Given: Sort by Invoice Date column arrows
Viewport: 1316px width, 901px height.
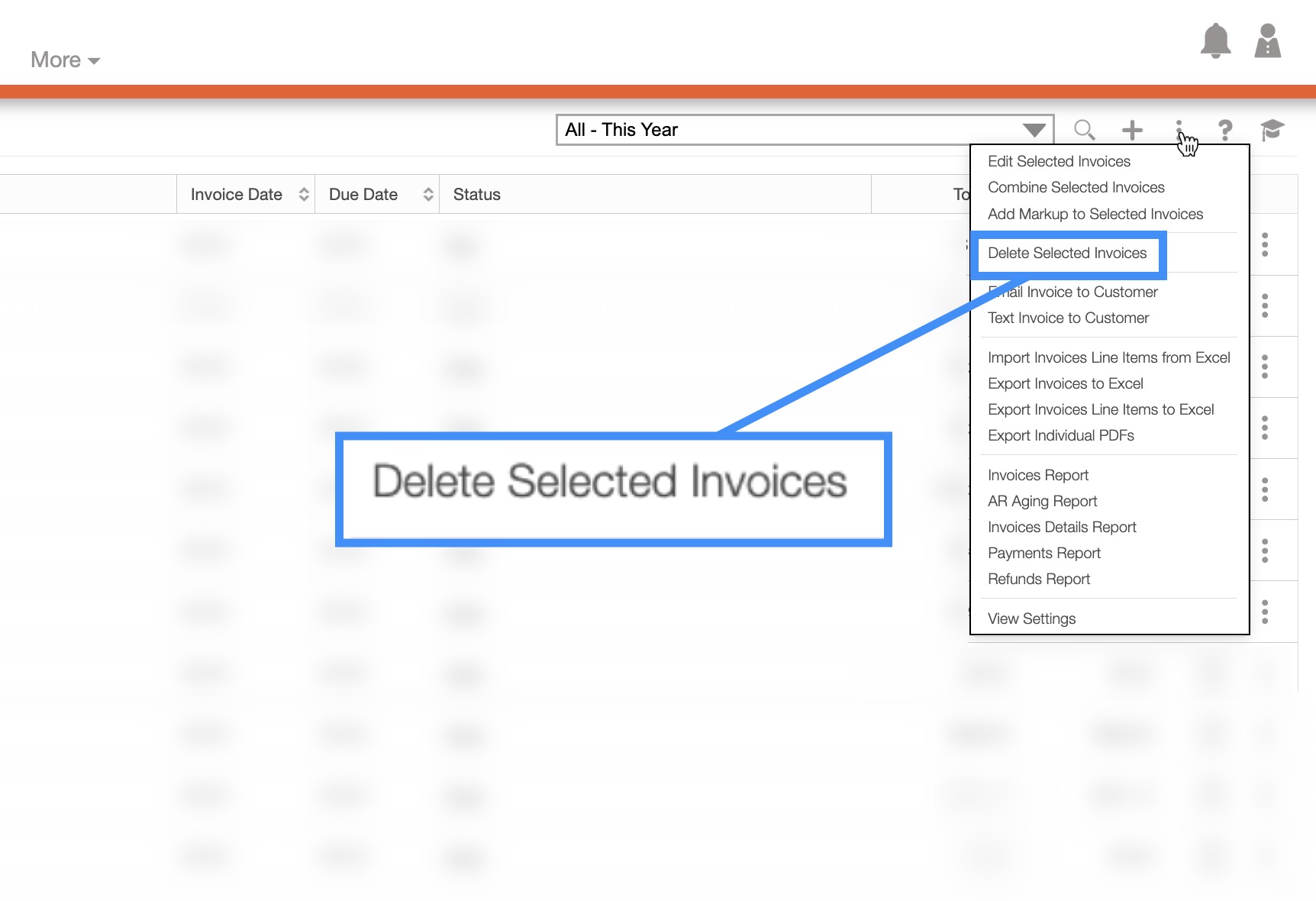Looking at the screenshot, I should click(304, 195).
